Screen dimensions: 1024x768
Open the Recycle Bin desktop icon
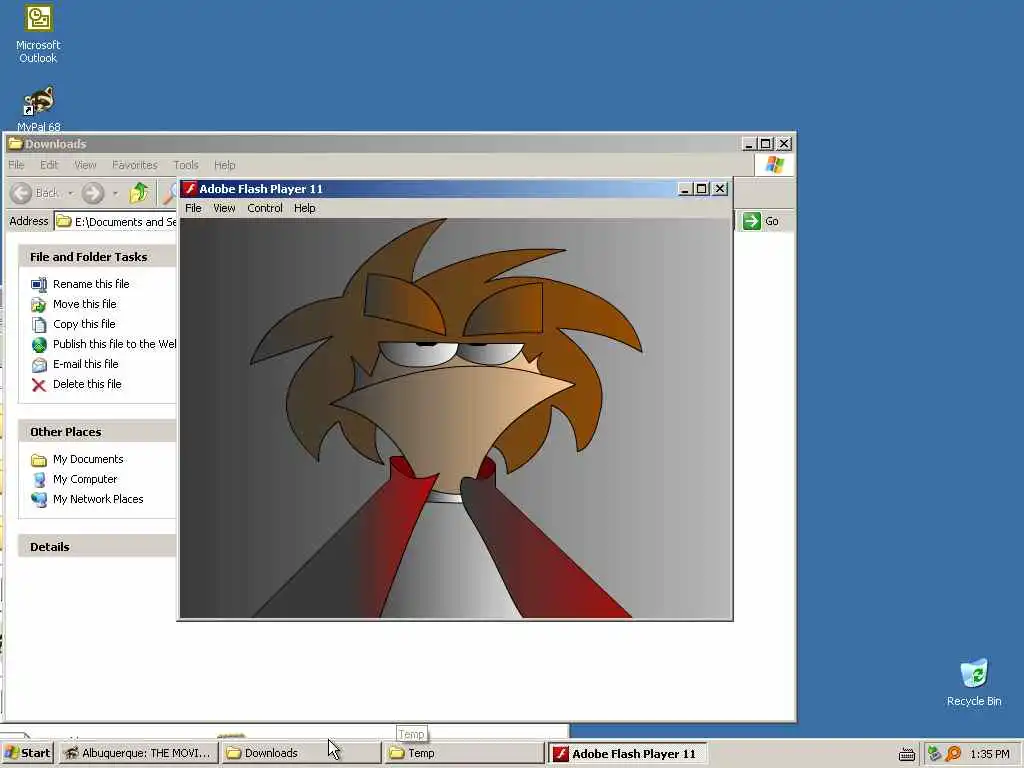pyautogui.click(x=974, y=682)
